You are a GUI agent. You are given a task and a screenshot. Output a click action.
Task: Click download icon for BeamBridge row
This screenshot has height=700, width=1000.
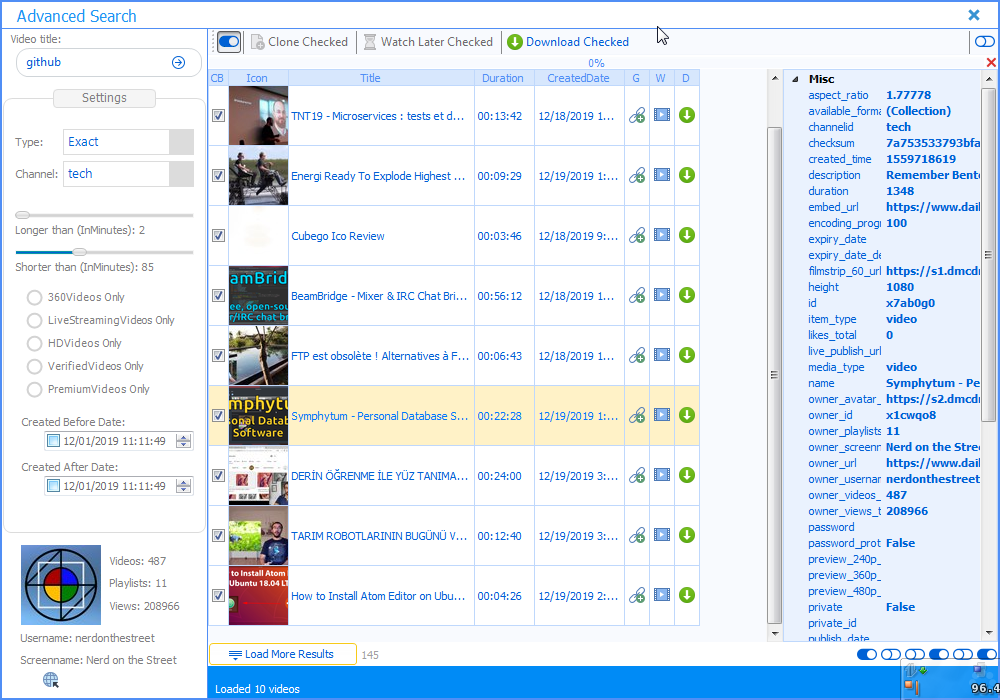tap(686, 295)
